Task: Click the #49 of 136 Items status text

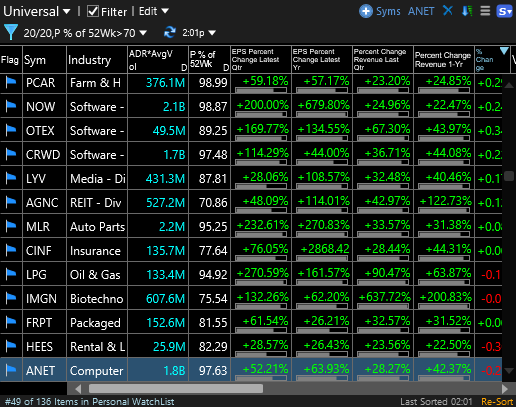Action: [89, 402]
